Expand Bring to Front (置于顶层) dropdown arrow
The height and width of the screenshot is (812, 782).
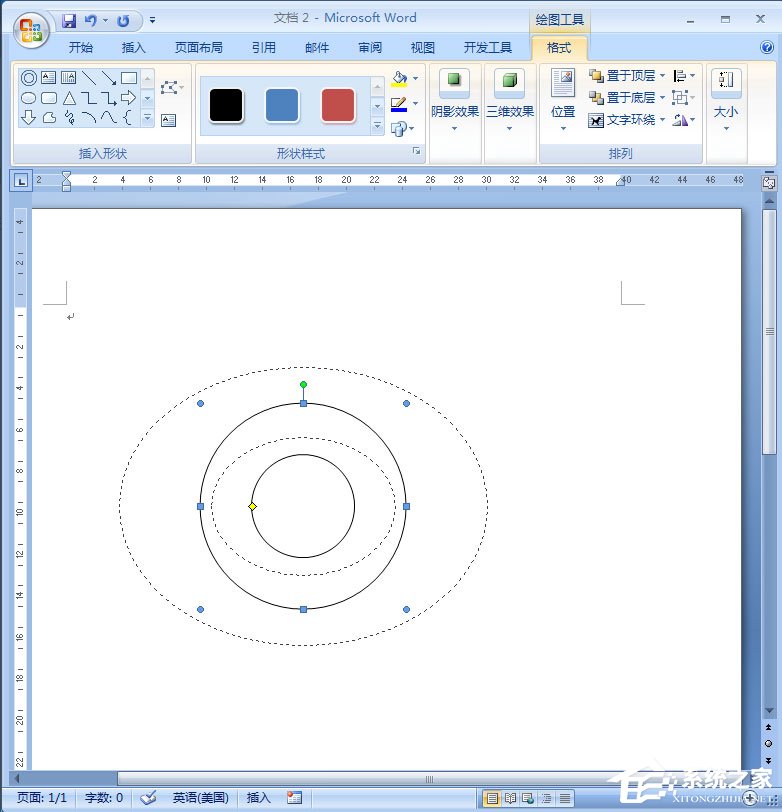662,76
